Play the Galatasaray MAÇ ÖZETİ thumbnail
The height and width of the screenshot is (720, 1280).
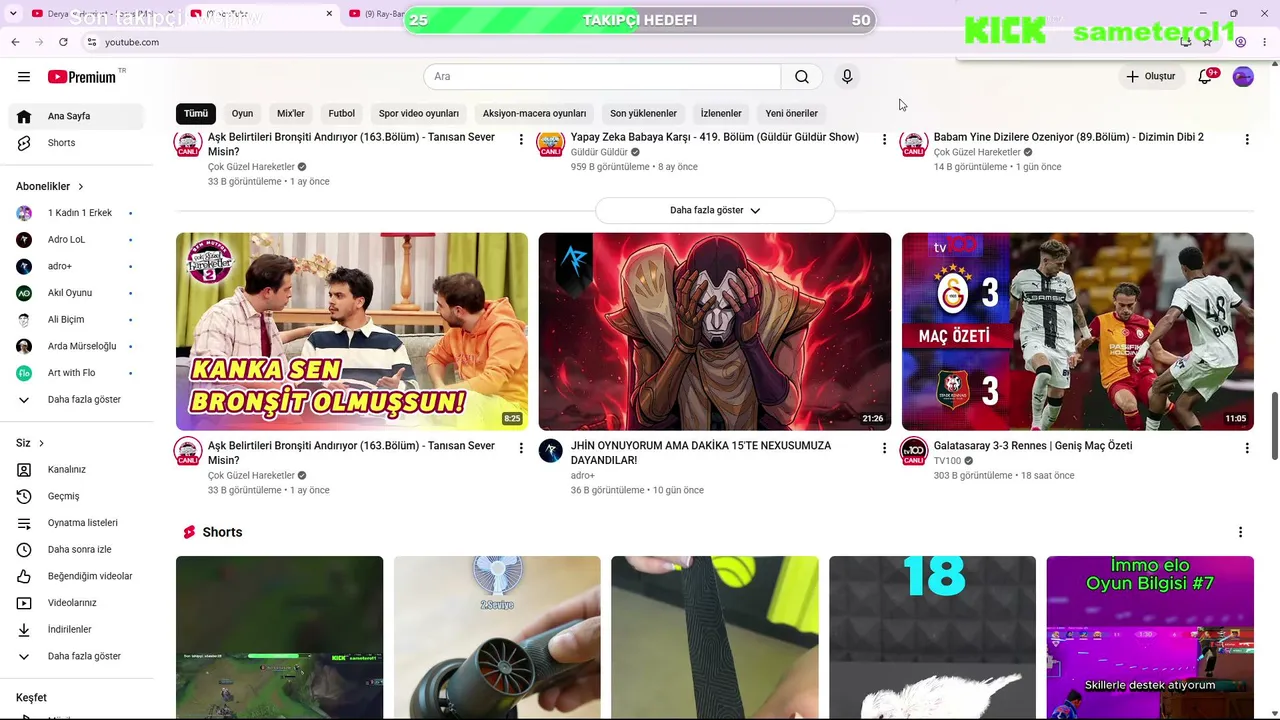click(x=1078, y=332)
